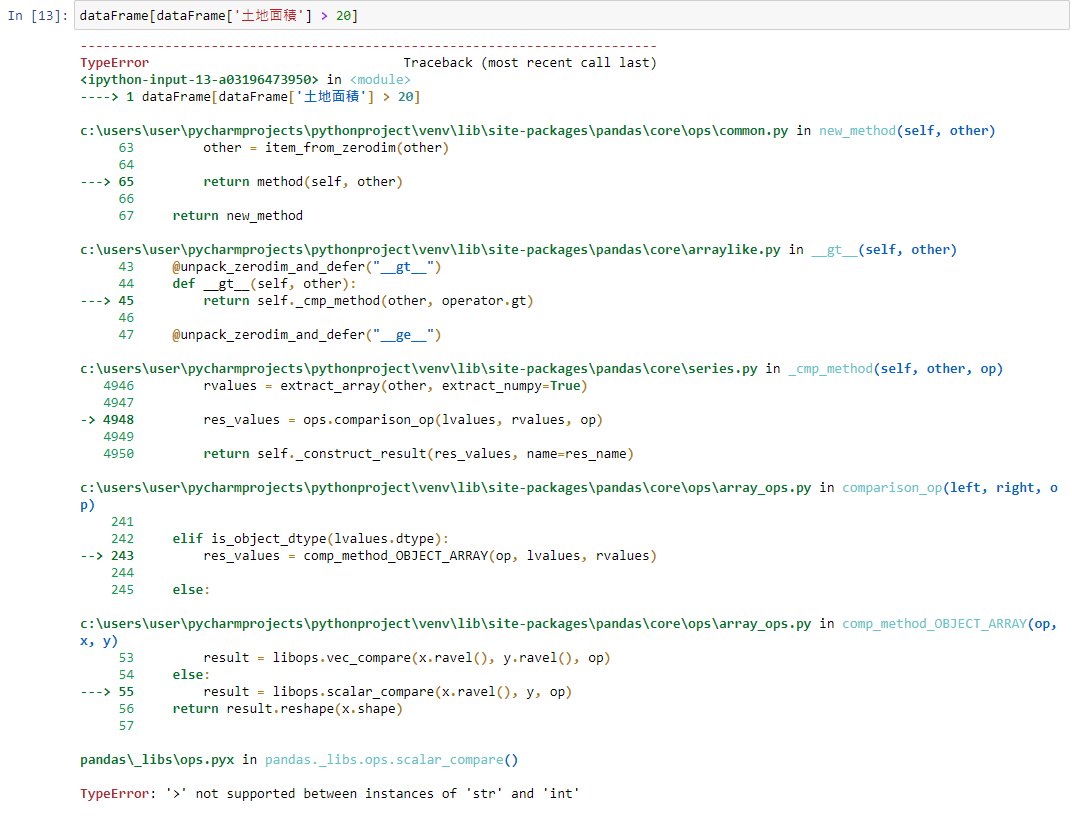Click the comp_method_OBJECT_ARRAY function name in header
The width and height of the screenshot is (1072, 826).
934,624
